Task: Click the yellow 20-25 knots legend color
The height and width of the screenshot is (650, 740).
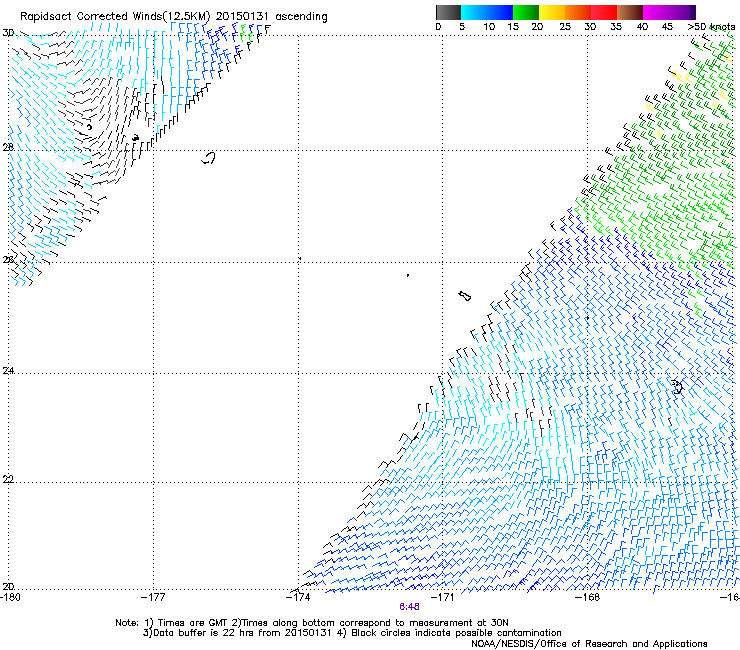Action: pyautogui.click(x=552, y=12)
